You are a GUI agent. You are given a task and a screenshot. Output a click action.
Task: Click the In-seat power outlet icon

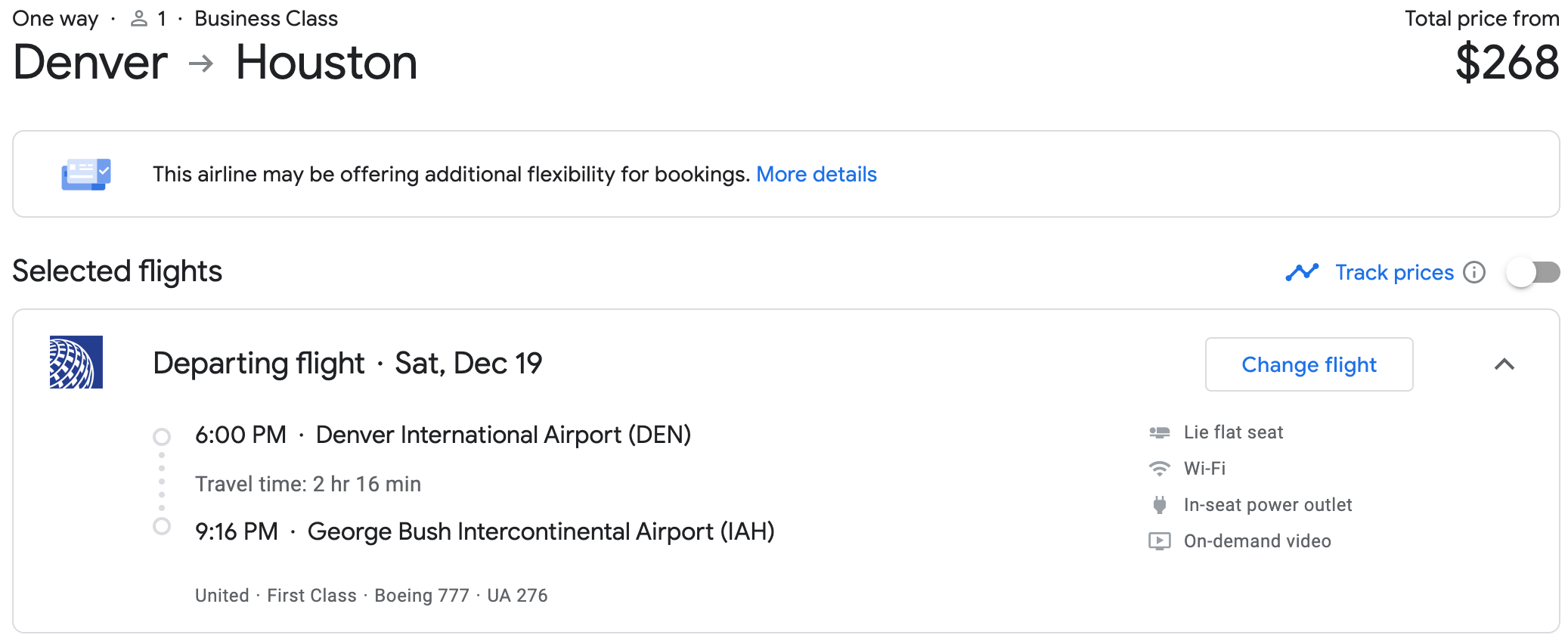tap(1159, 505)
